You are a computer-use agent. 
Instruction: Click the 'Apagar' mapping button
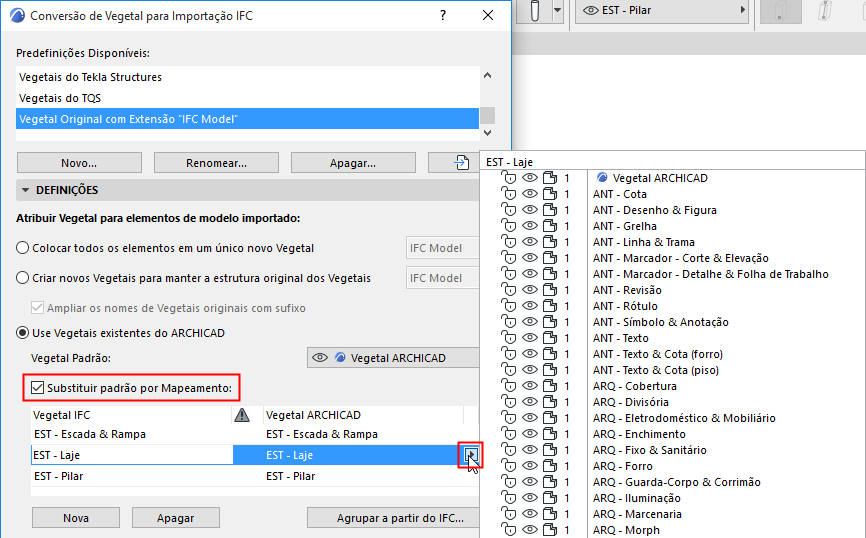(176, 518)
